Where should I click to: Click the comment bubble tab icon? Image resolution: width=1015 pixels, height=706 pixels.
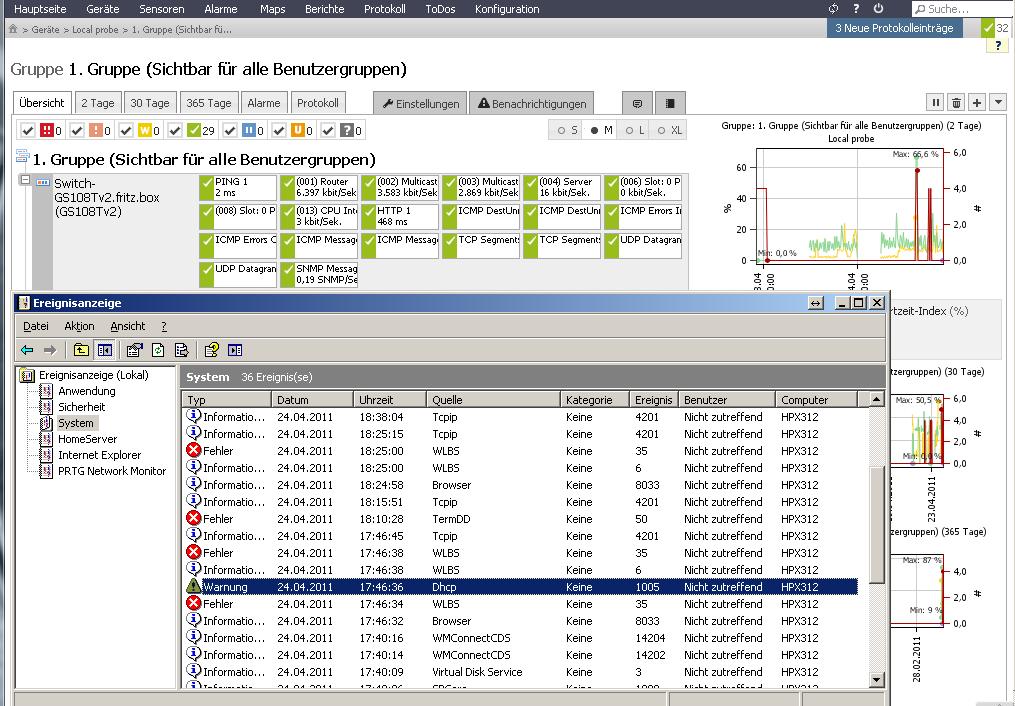click(637, 104)
